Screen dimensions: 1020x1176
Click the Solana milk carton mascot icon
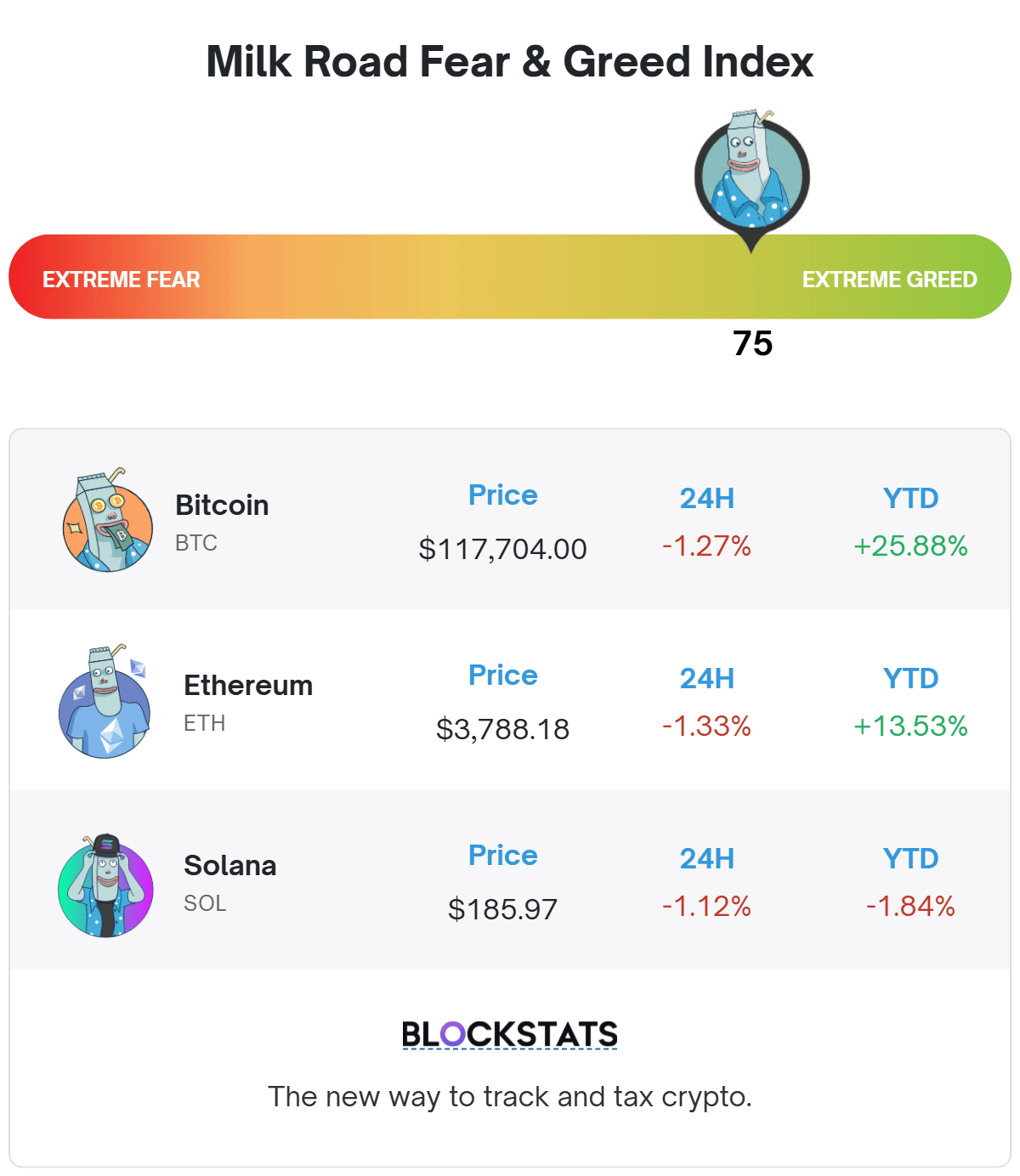[x=105, y=885]
